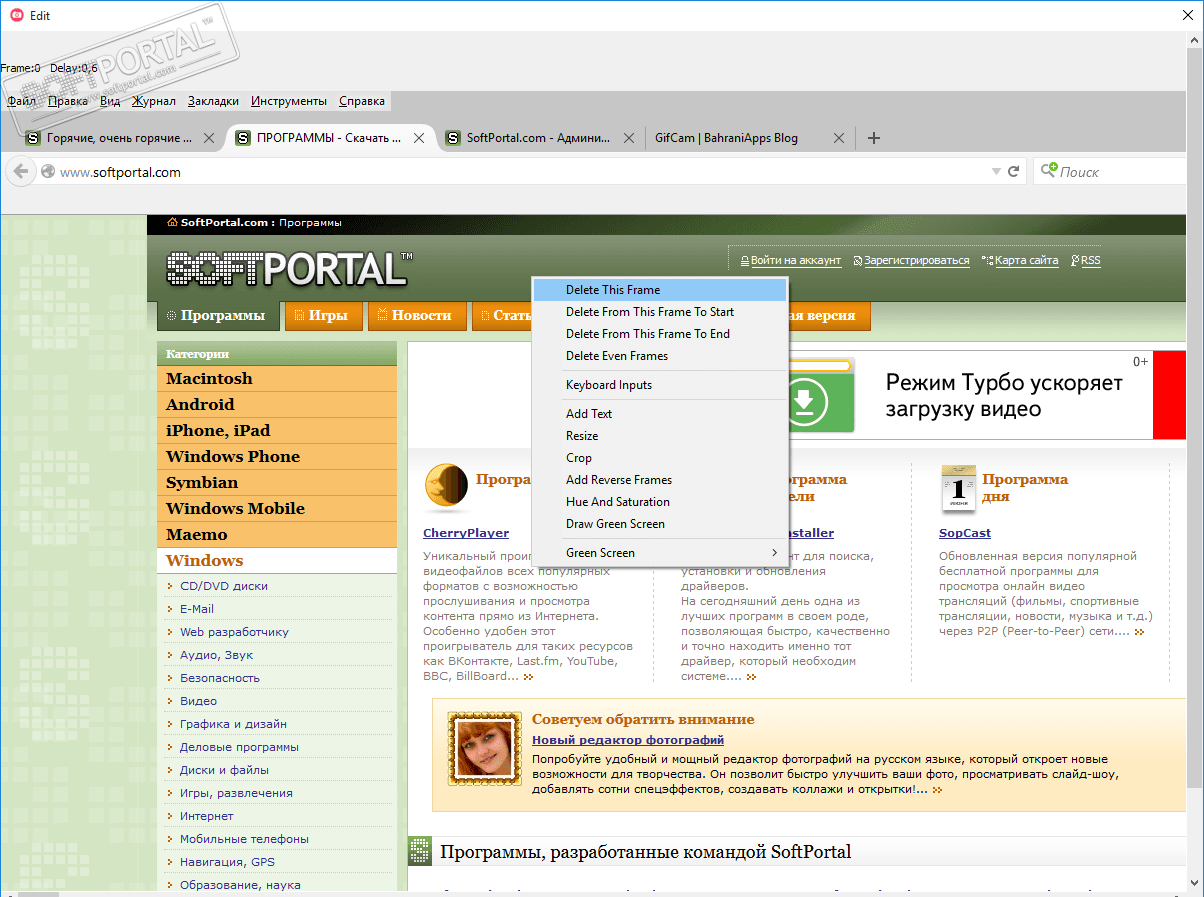Open the CD/DVD диски subcategory
This screenshot has width=1204, height=897.
[x=223, y=586]
